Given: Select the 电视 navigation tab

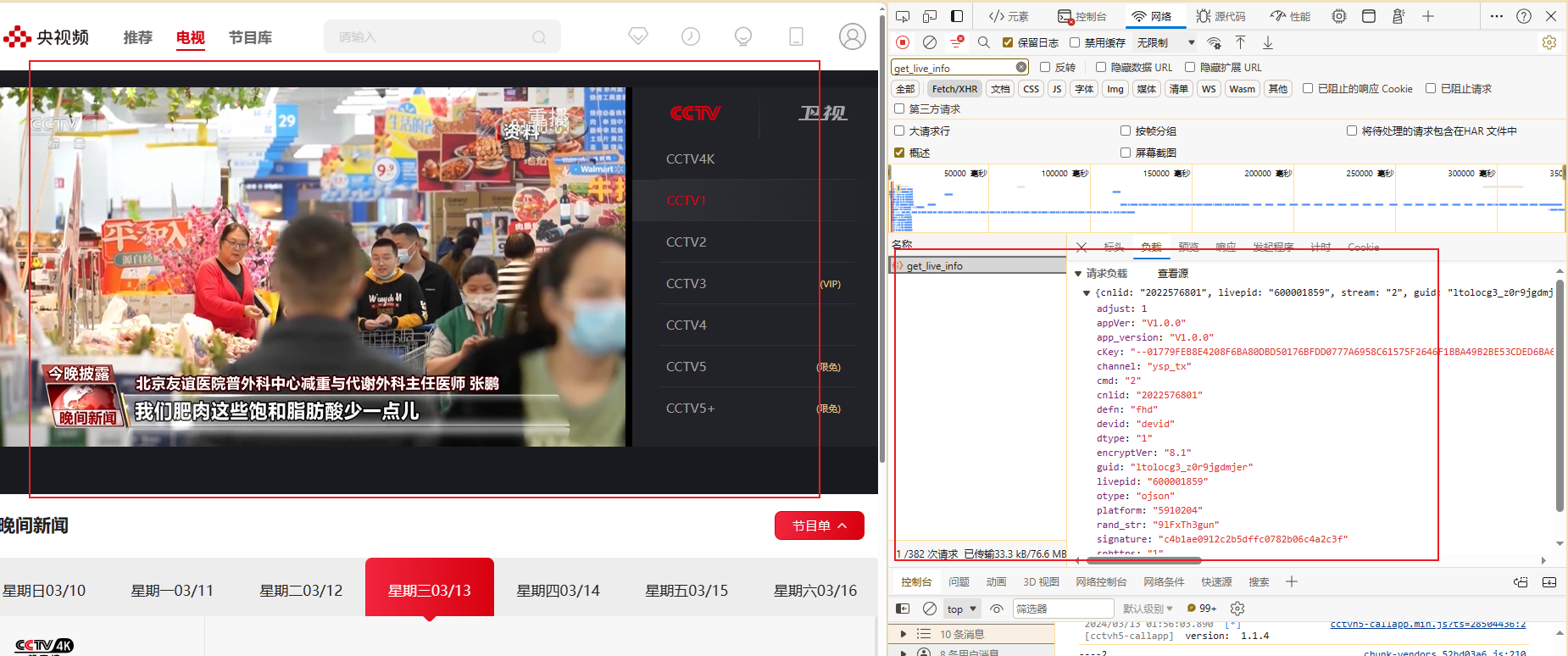Looking at the screenshot, I should click(x=191, y=37).
